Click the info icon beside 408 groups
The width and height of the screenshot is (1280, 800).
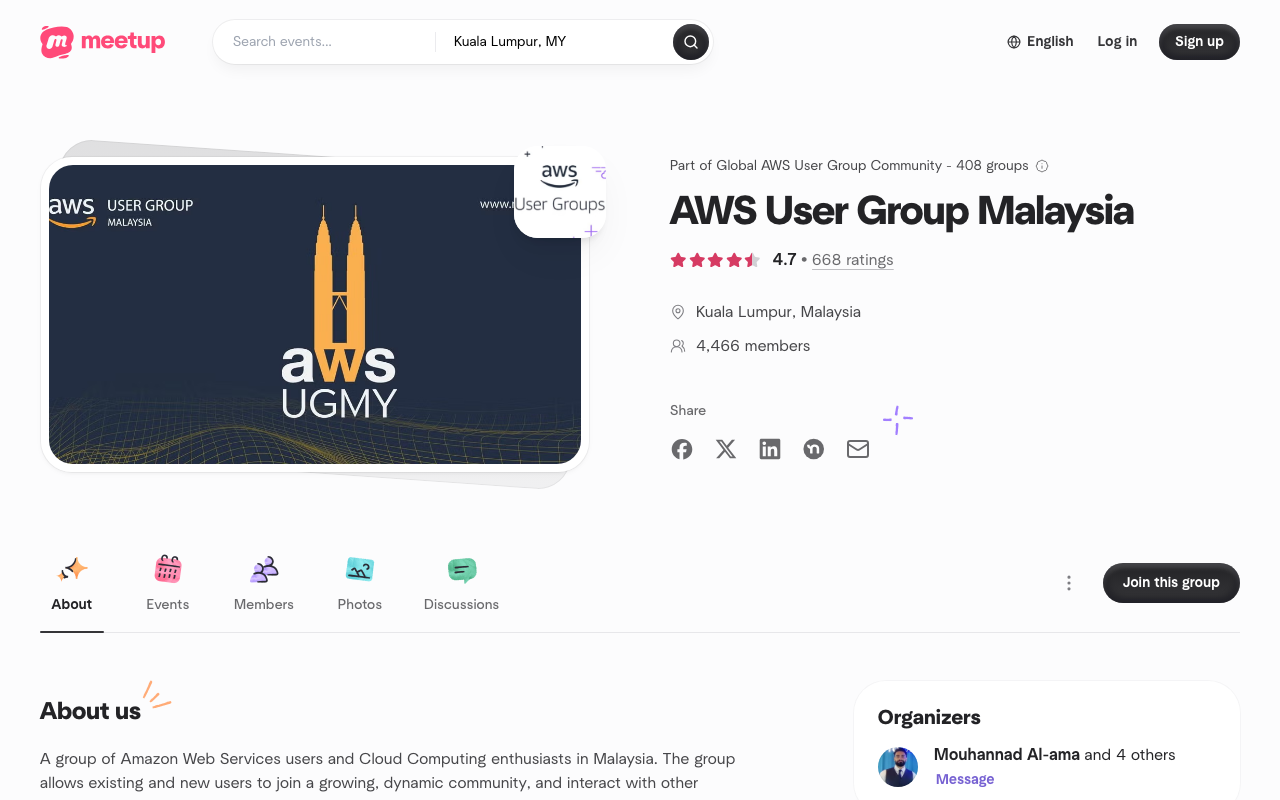[1042, 166]
